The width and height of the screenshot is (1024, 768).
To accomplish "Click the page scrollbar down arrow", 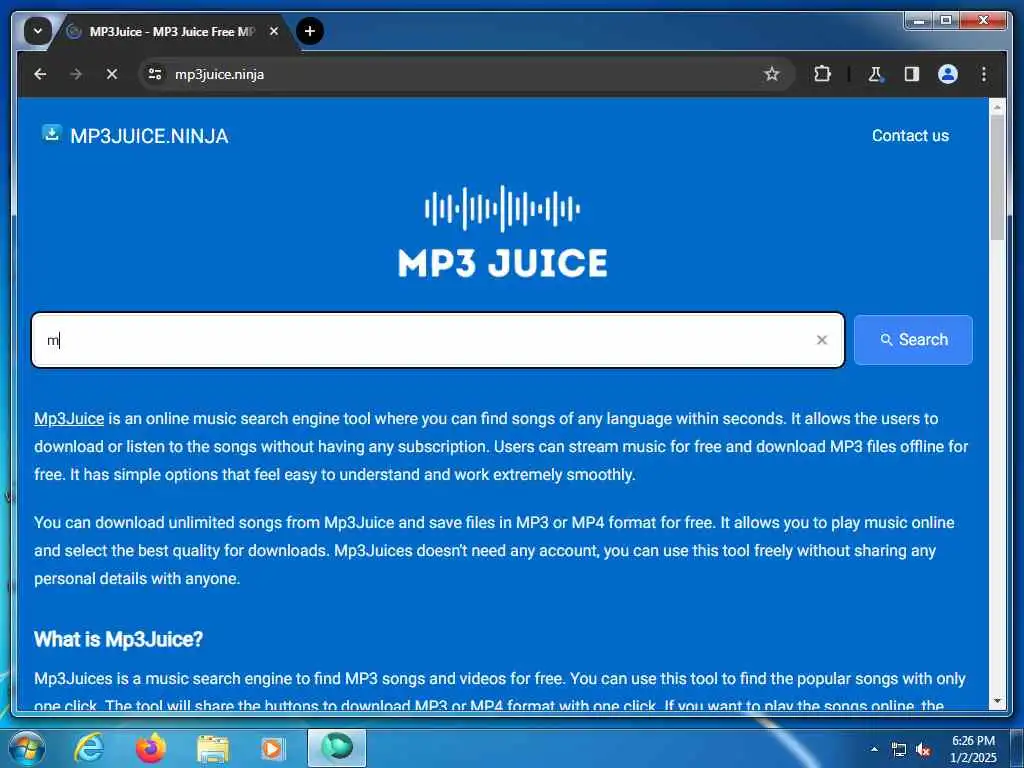I will coord(997,701).
